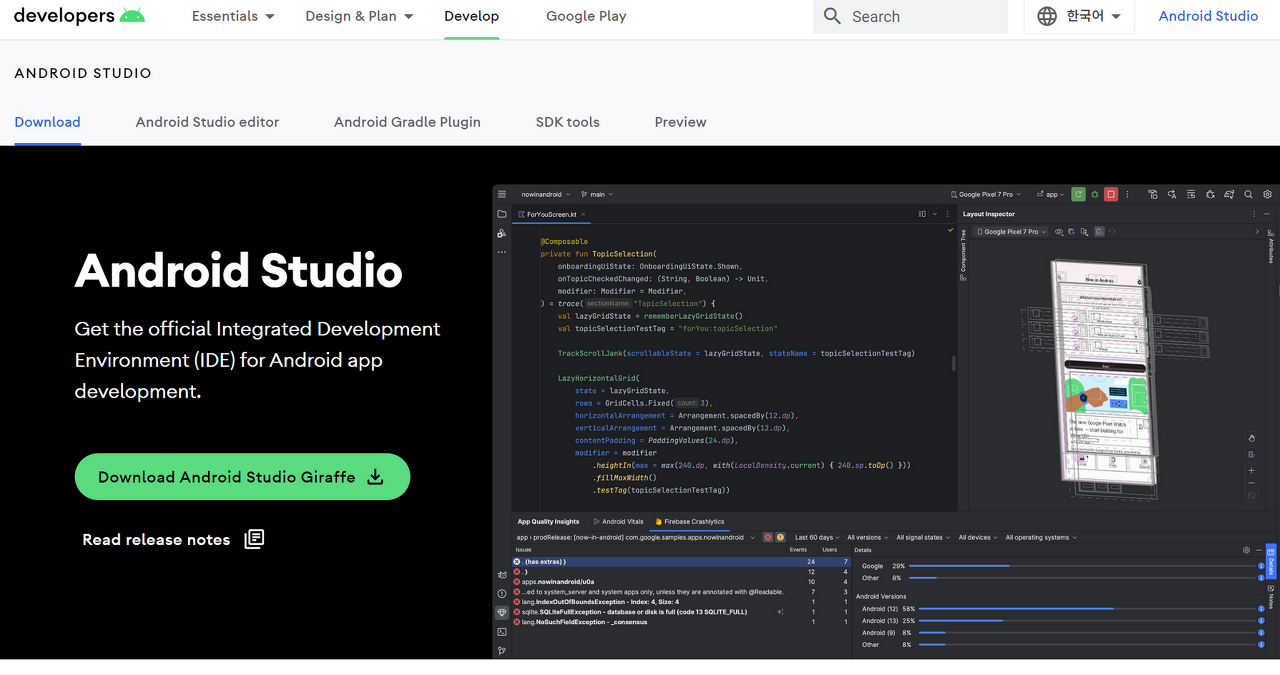Screen dimensions: 1280x675
Task: Click the zoom out minus icon in Layout Inspector
Action: click(1251, 482)
